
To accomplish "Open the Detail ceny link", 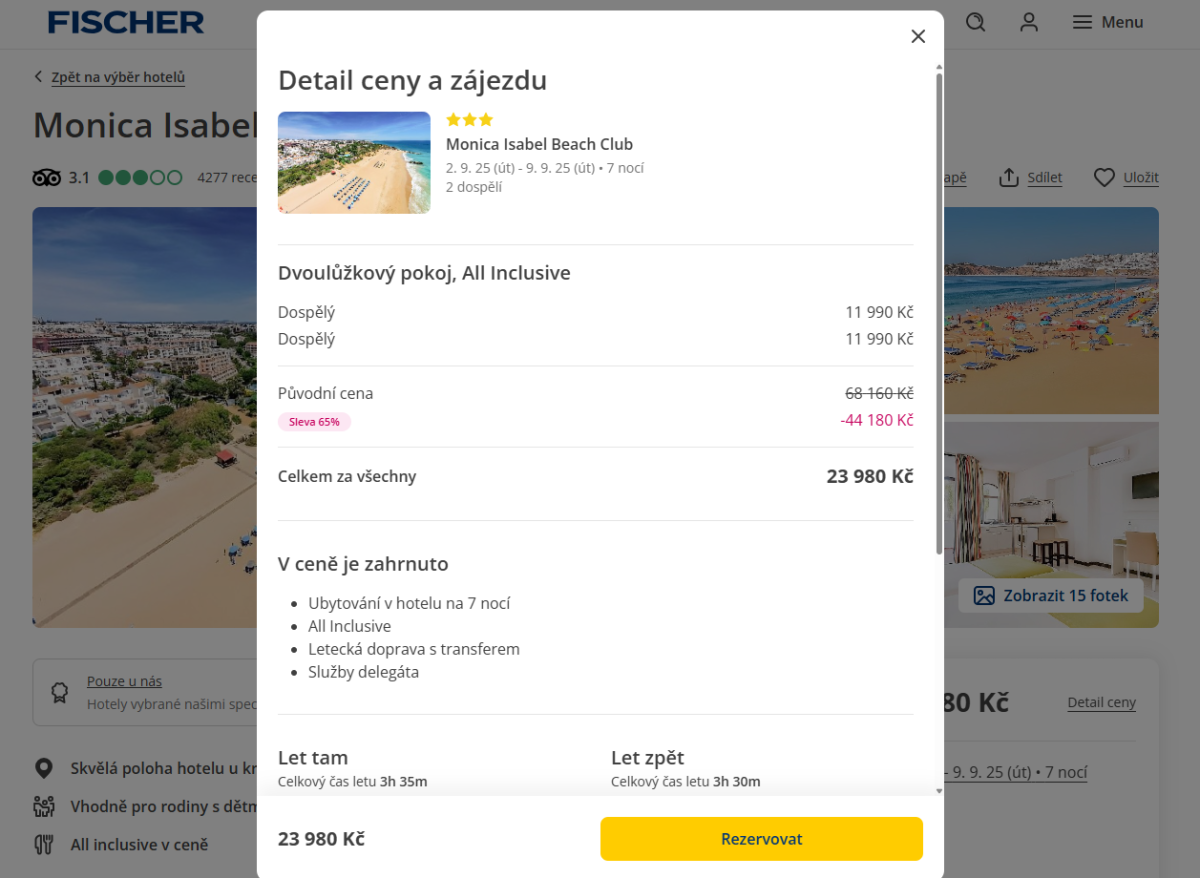I will tap(1101, 702).
